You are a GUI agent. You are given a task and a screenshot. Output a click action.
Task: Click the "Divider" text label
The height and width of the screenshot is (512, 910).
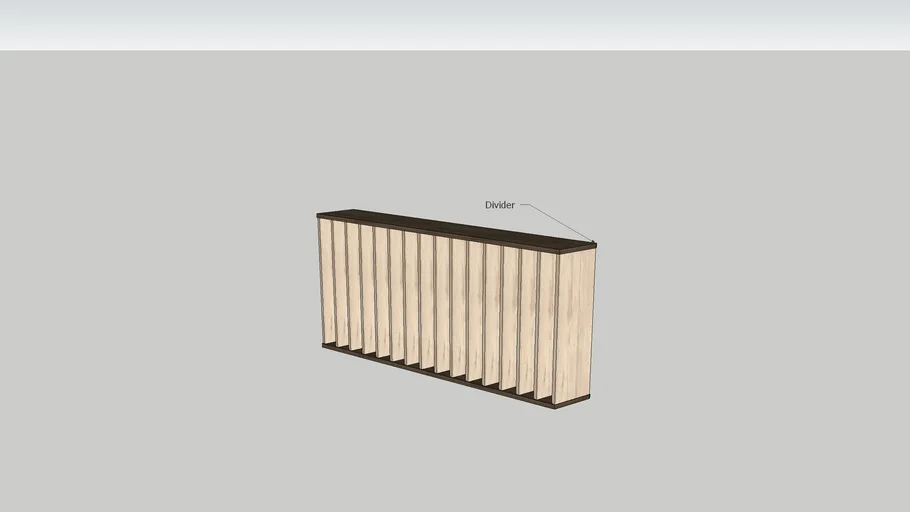pyautogui.click(x=499, y=205)
